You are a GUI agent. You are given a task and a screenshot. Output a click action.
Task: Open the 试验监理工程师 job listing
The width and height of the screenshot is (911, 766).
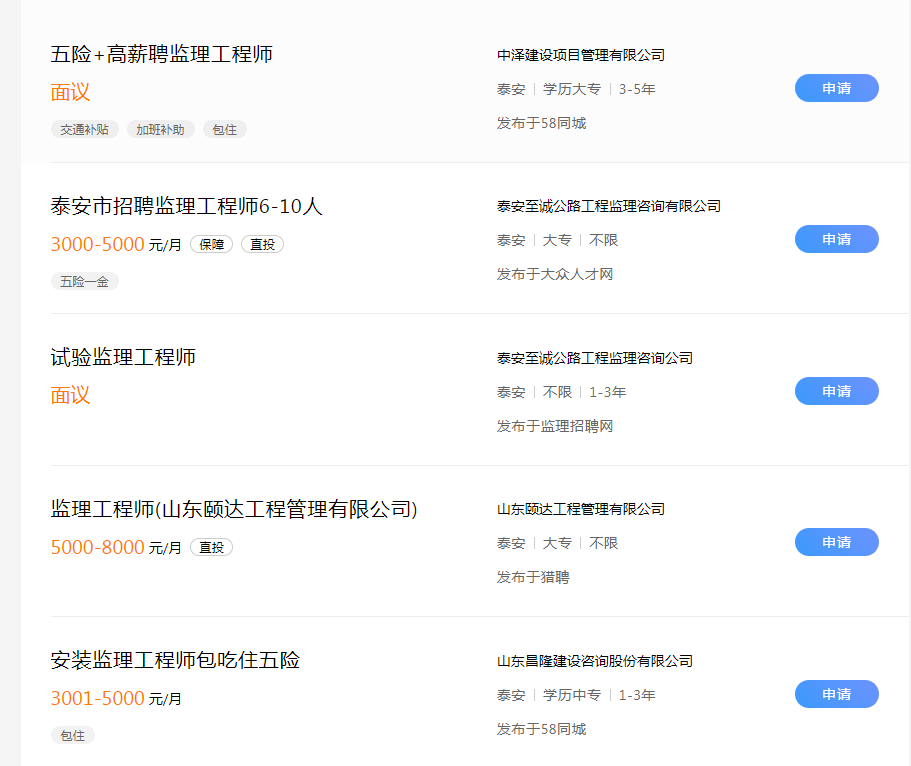point(123,357)
